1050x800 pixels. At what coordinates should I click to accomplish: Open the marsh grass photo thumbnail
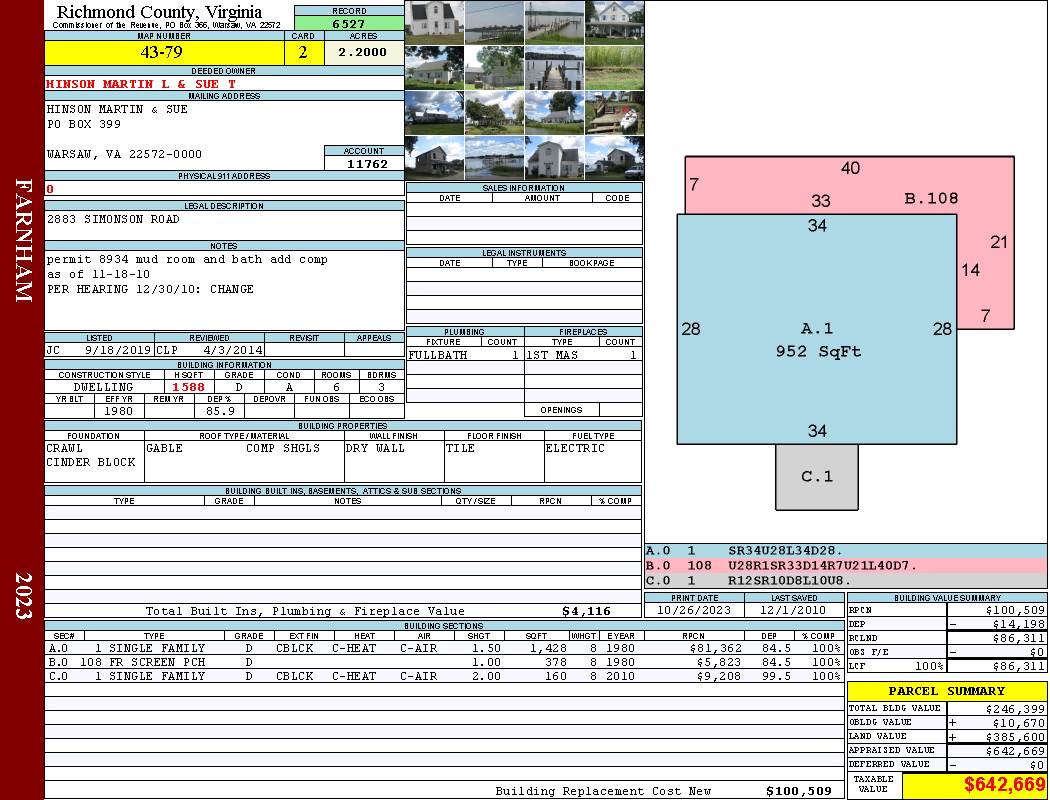[x=614, y=67]
